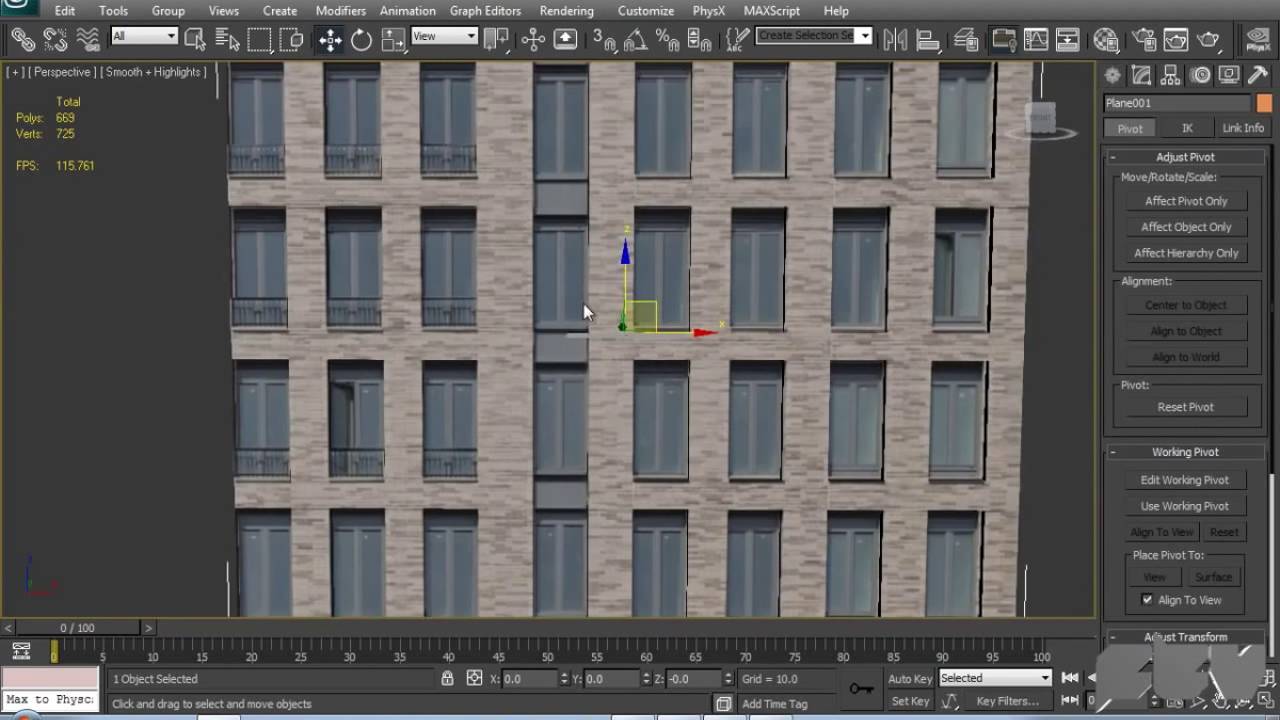Image resolution: width=1280 pixels, height=720 pixels.
Task: Open the Graph Editors menu
Action: click(x=485, y=11)
